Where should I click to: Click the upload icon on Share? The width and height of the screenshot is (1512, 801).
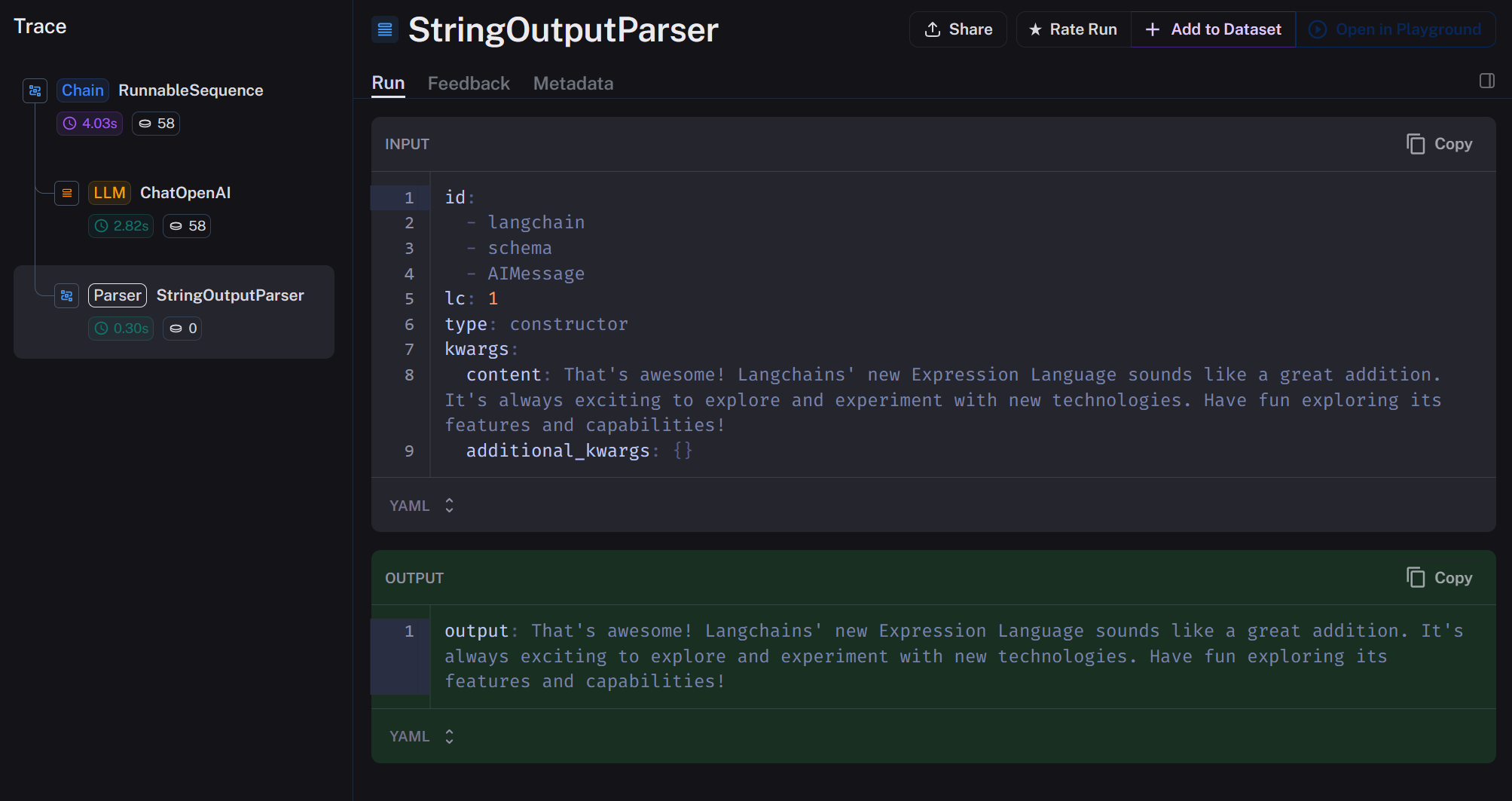(x=933, y=29)
